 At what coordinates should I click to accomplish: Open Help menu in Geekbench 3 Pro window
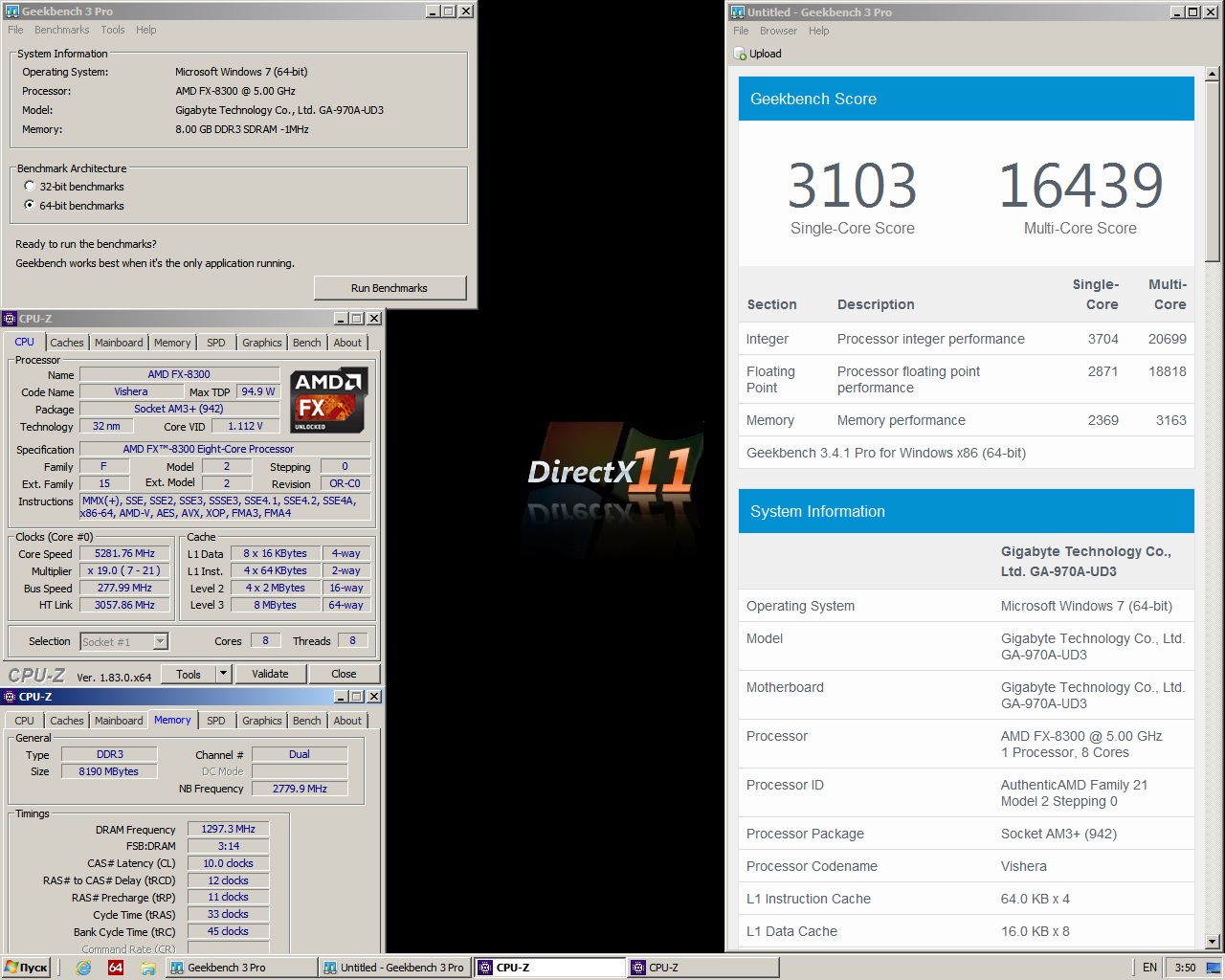point(146,30)
